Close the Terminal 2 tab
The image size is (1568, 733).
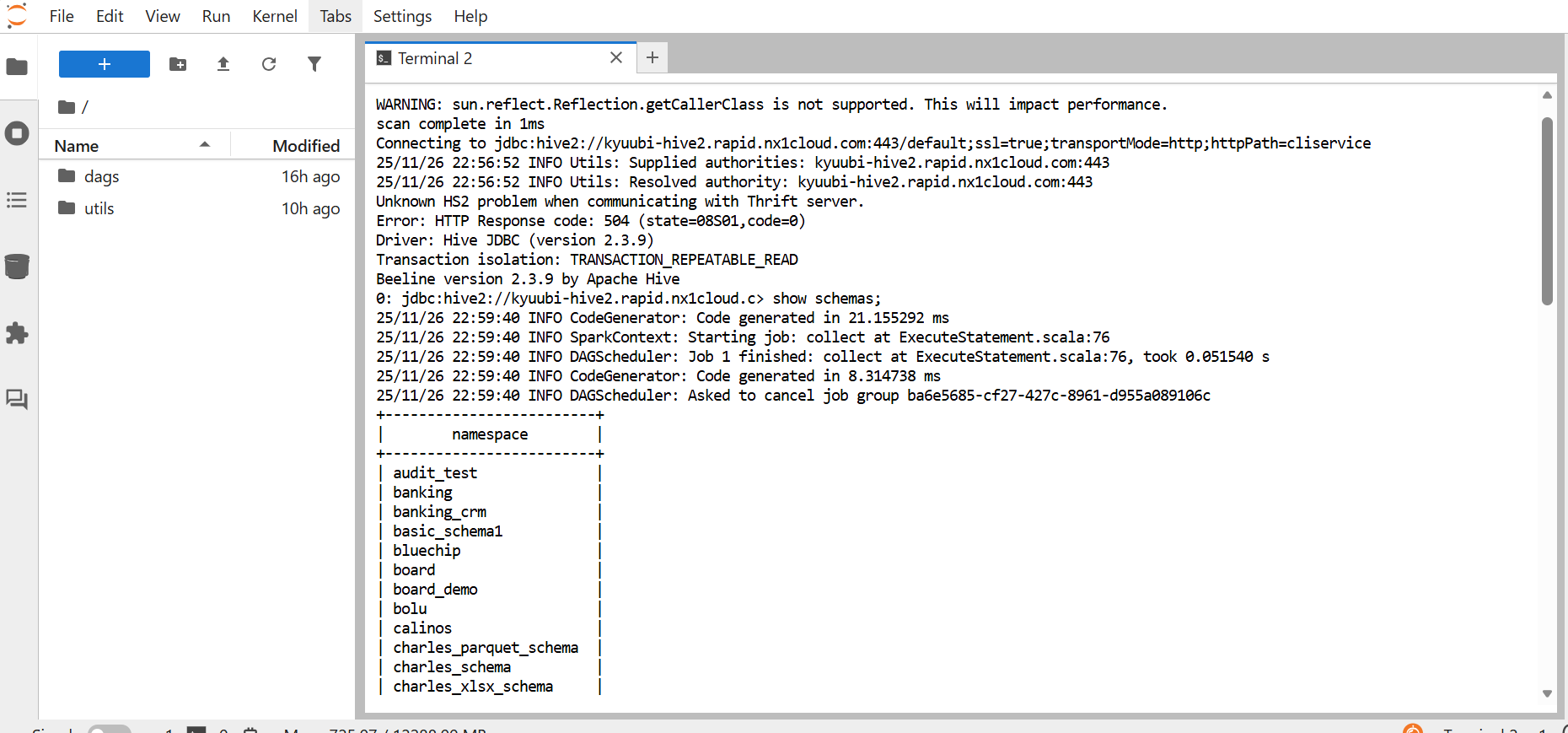(x=616, y=57)
